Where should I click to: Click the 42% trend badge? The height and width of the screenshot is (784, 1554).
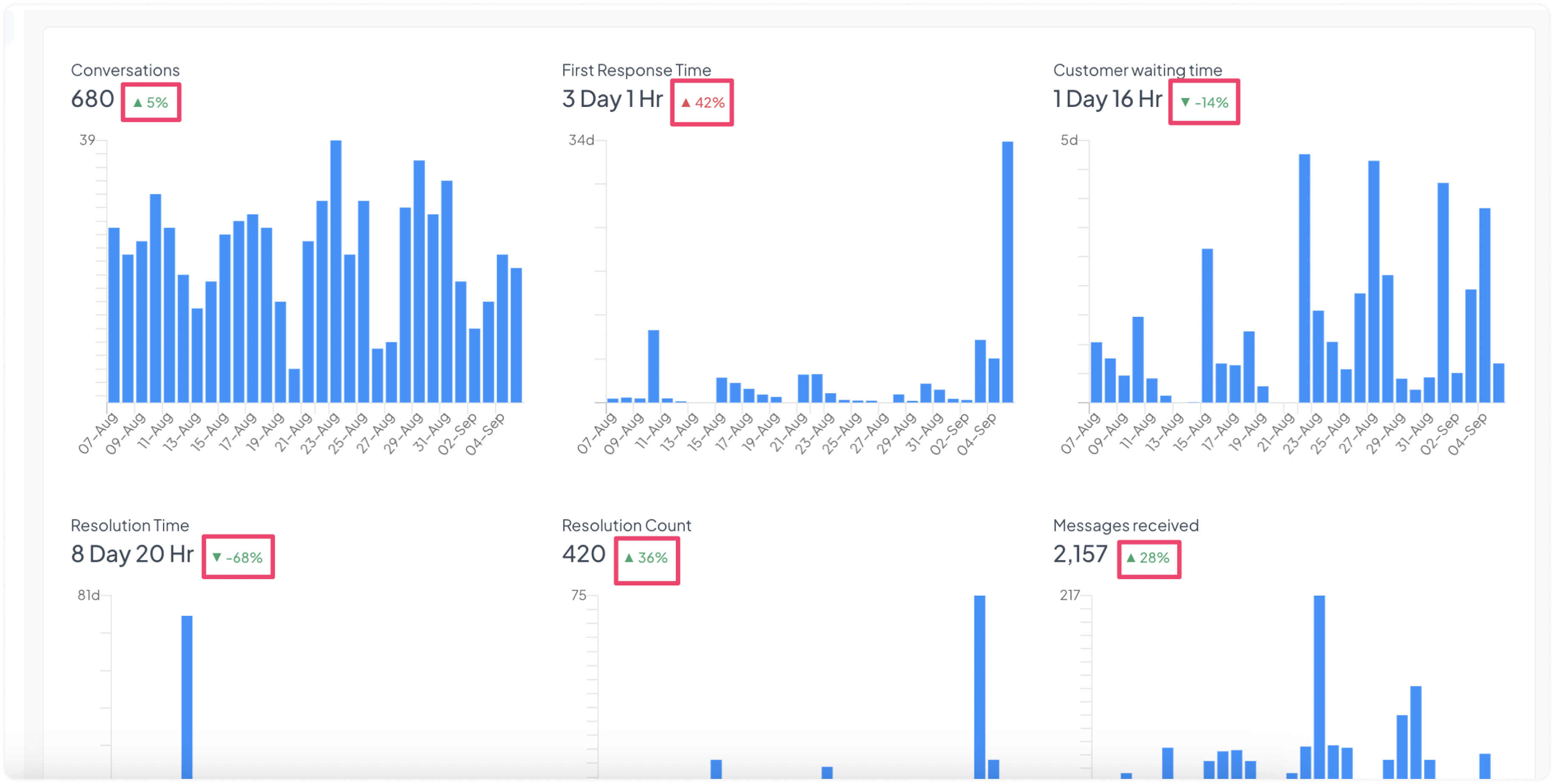[703, 103]
